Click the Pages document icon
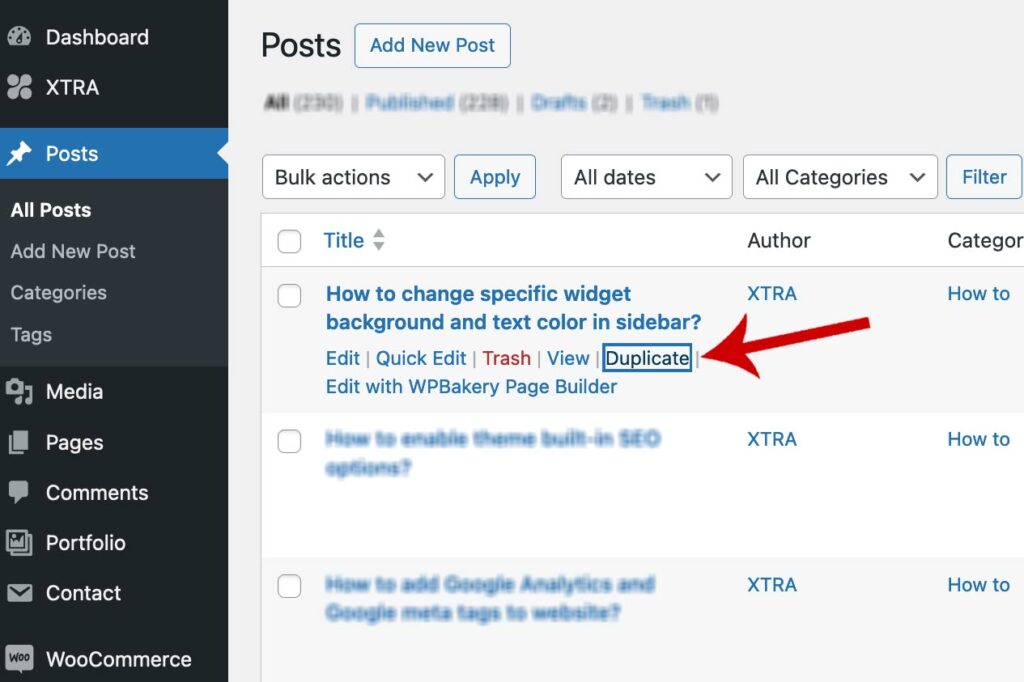Viewport: 1024px width, 682px height. (x=22, y=442)
